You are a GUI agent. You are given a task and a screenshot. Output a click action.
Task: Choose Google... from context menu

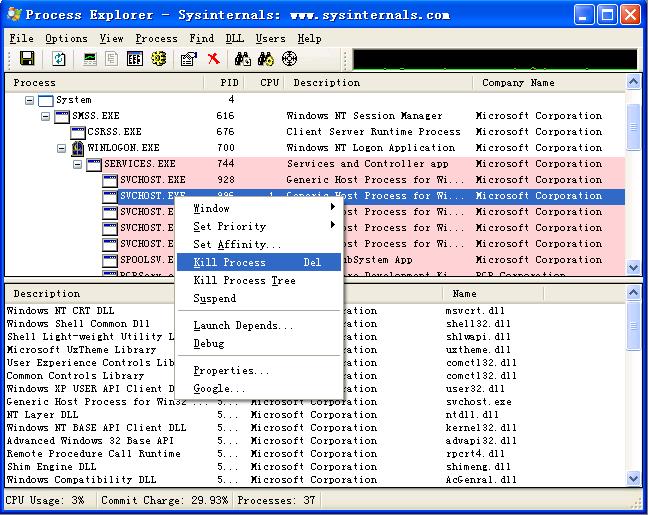tap(259, 389)
